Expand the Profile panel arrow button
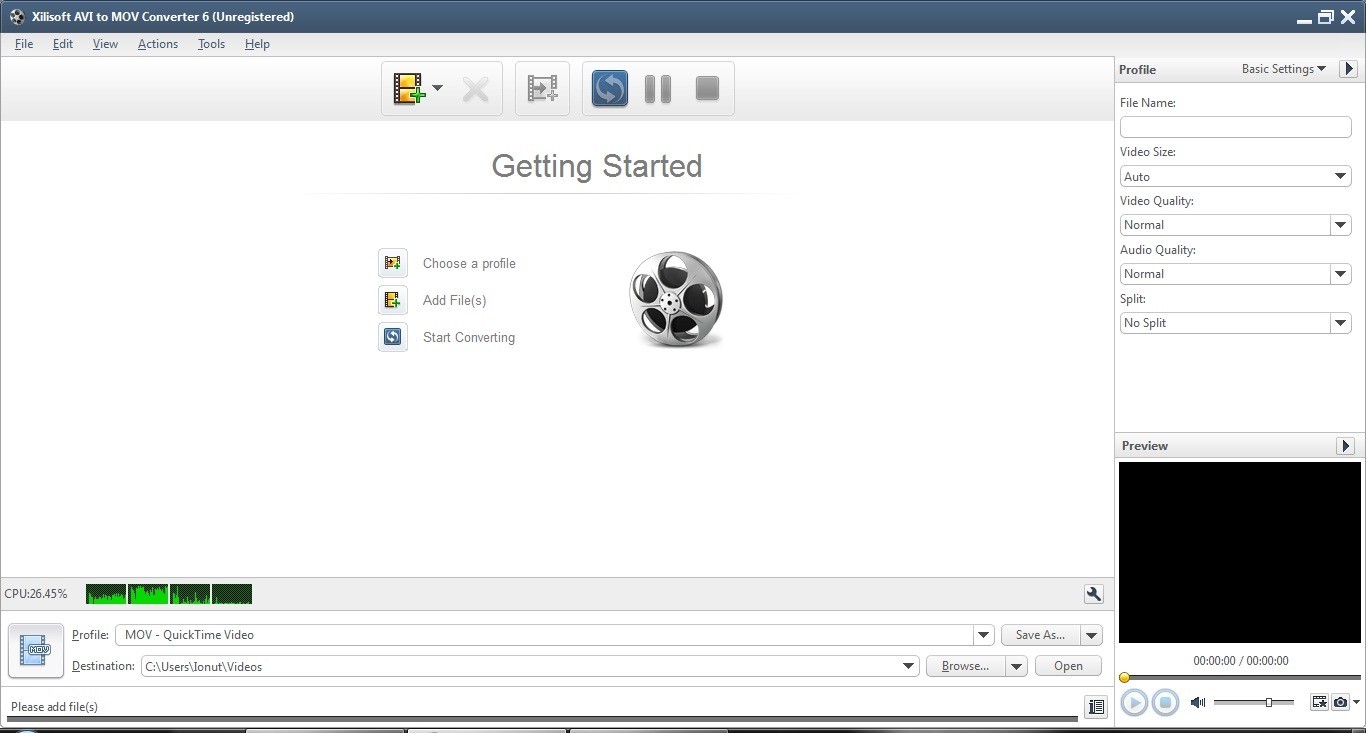The width and height of the screenshot is (1366, 733). (x=1348, y=69)
